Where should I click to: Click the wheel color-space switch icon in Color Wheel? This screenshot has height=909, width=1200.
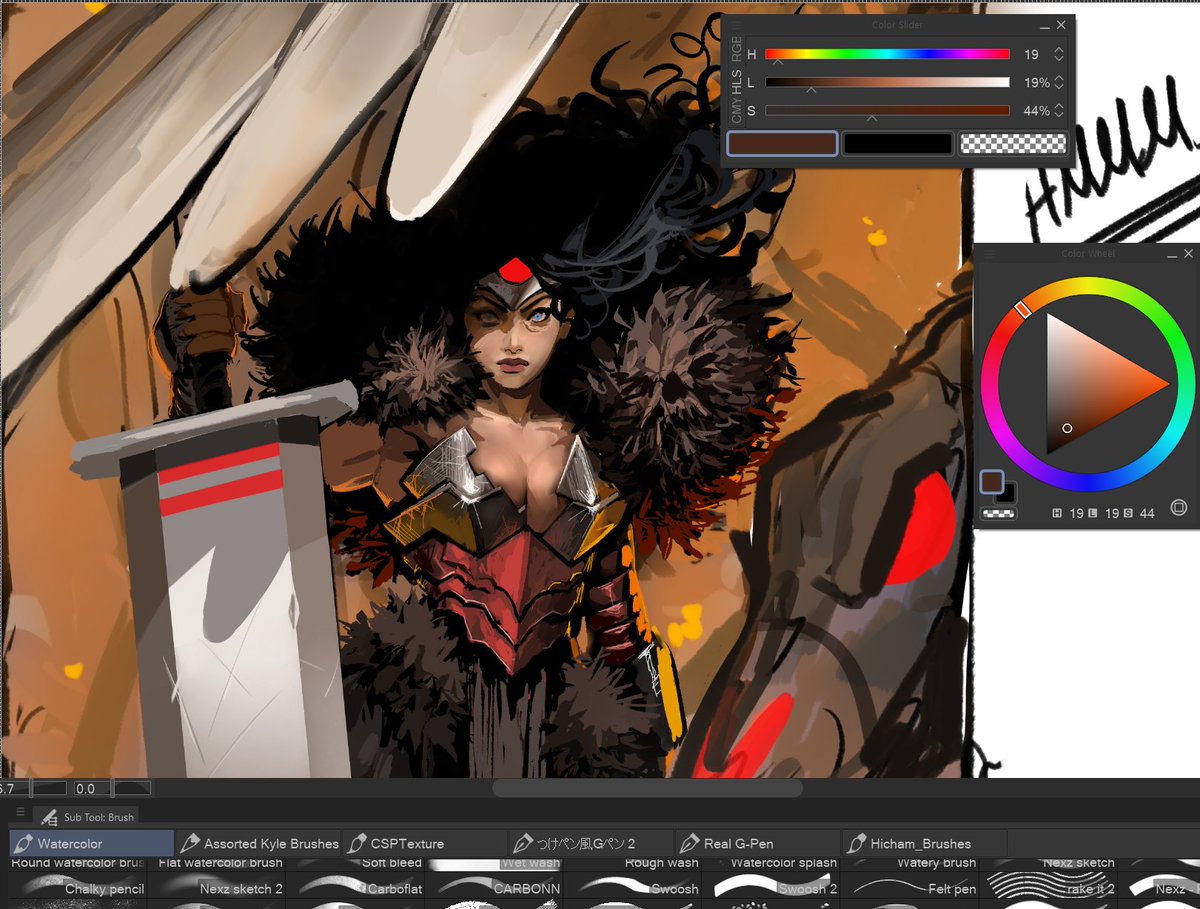pos(1178,509)
